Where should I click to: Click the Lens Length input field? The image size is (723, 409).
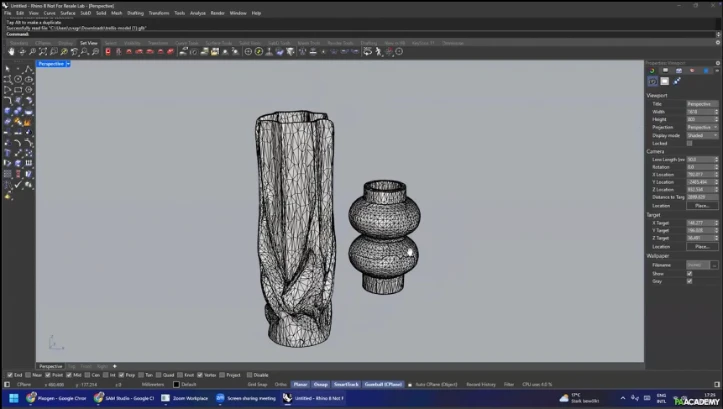click(x=700, y=159)
